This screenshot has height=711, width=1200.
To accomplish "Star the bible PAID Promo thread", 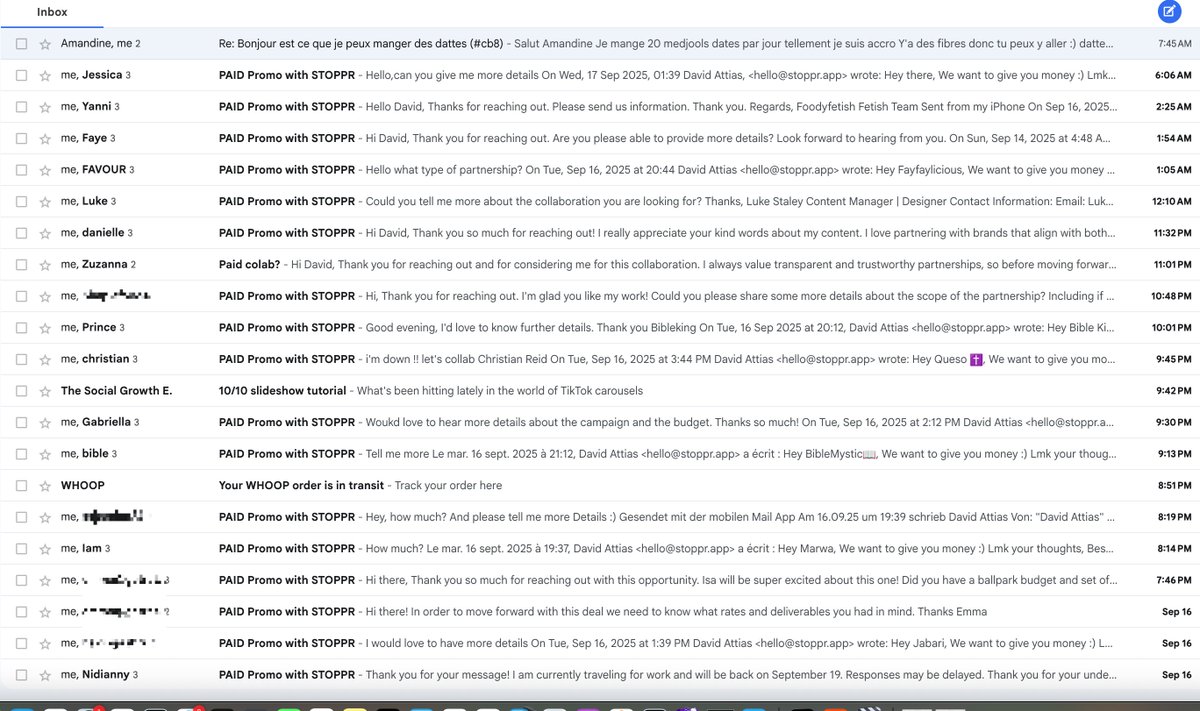I will click(45, 454).
